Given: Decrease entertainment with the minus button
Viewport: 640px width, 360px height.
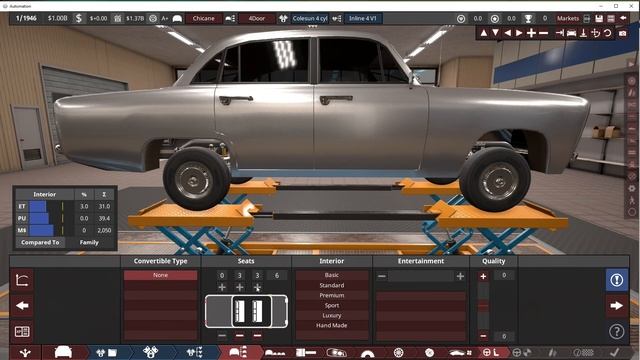Looking at the screenshot, I should pyautogui.click(x=382, y=276).
